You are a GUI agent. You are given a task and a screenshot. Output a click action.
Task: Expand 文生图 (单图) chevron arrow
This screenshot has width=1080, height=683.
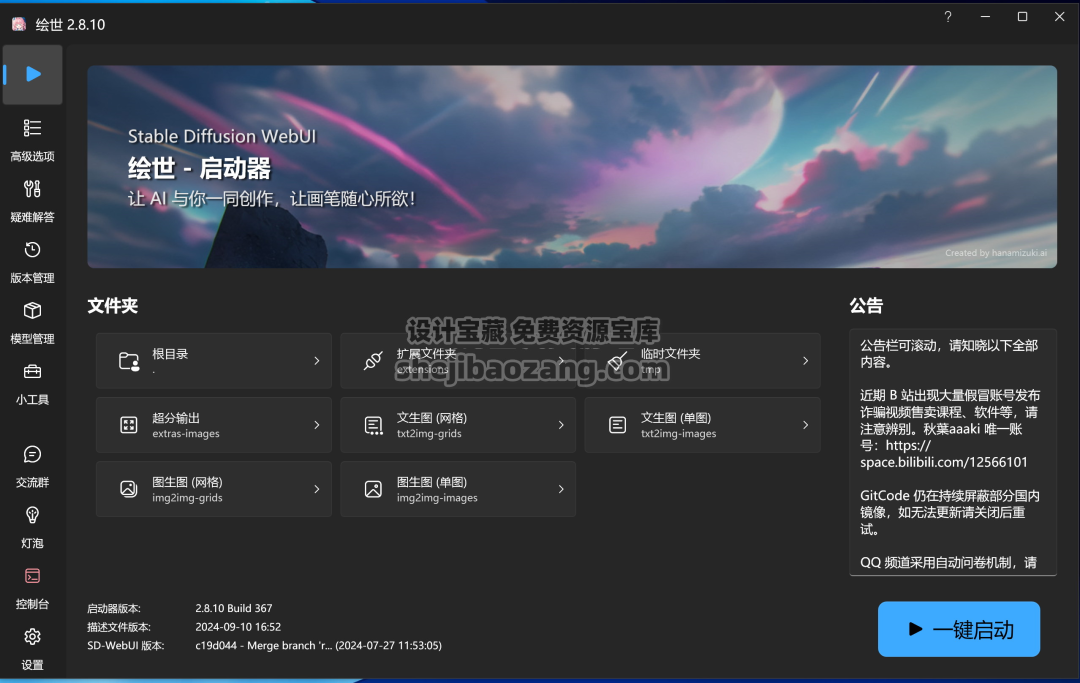click(805, 425)
